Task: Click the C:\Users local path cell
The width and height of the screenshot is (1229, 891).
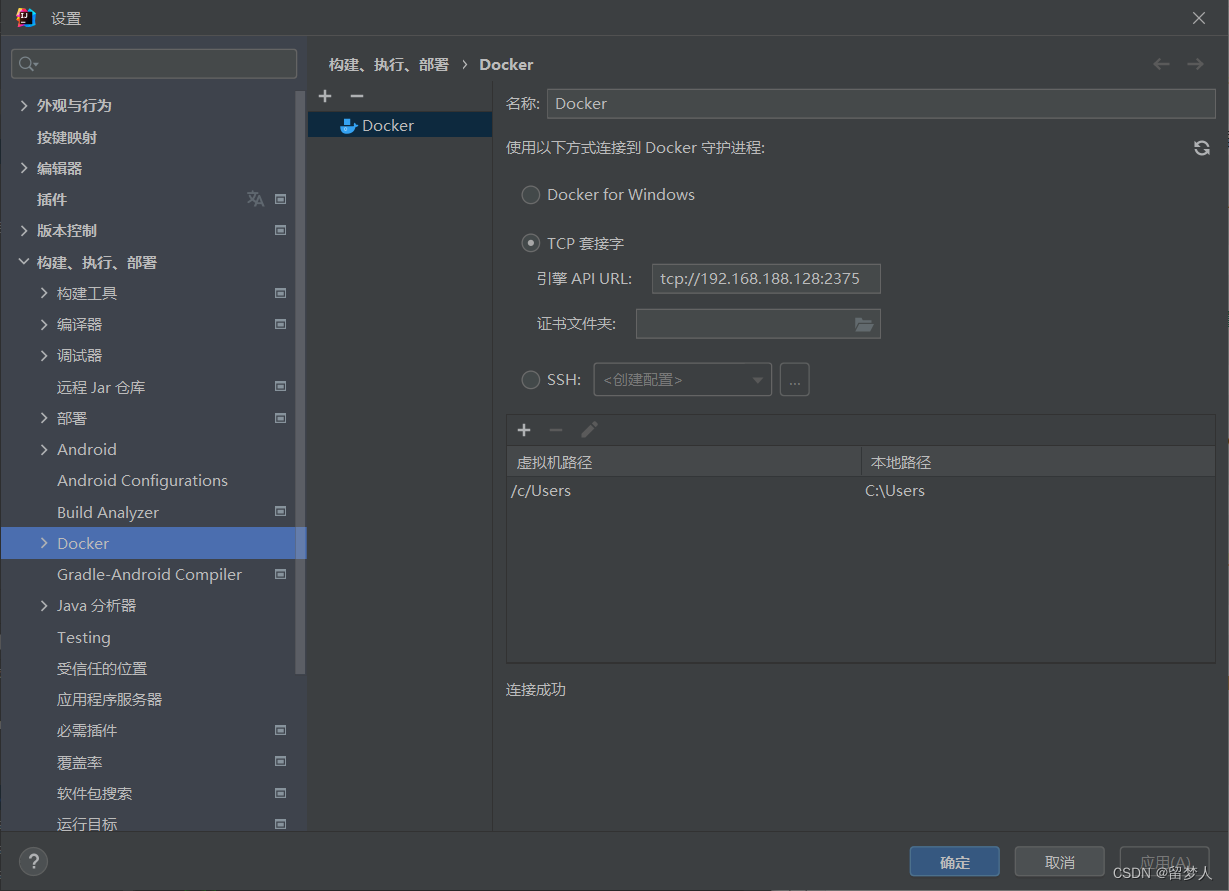Action: pyautogui.click(x=1038, y=491)
